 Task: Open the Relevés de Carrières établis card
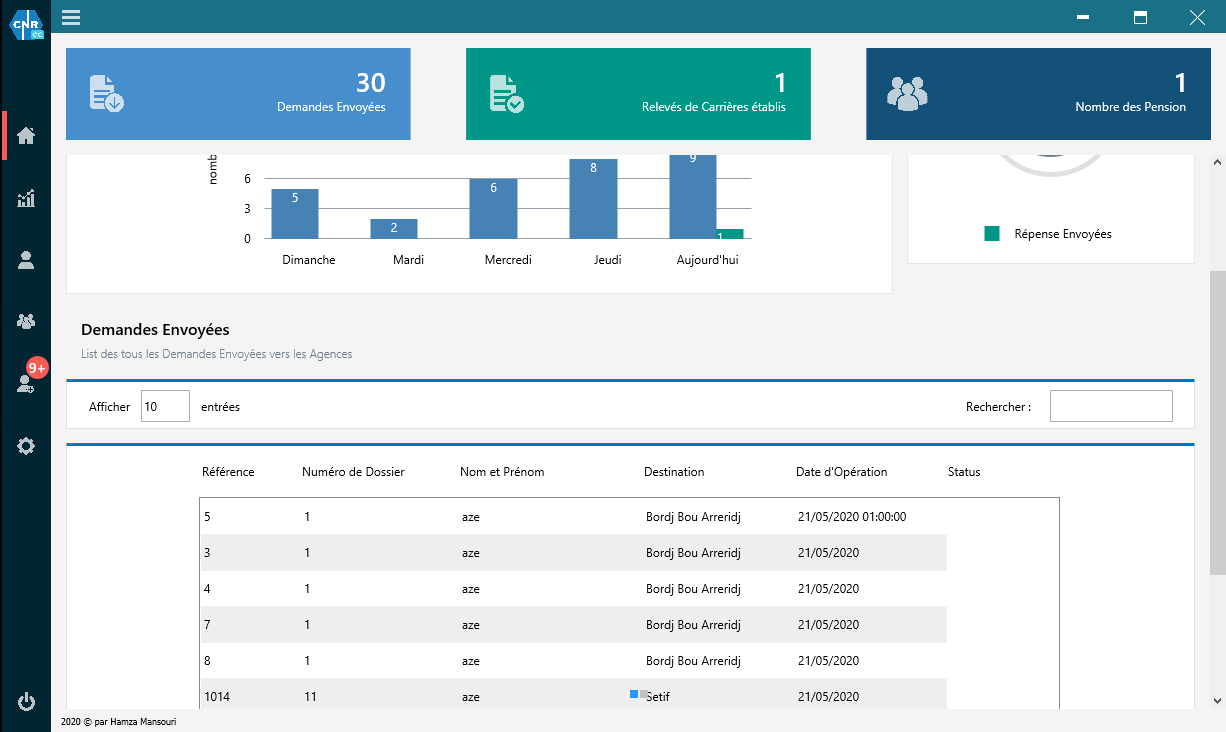pyautogui.click(x=638, y=94)
